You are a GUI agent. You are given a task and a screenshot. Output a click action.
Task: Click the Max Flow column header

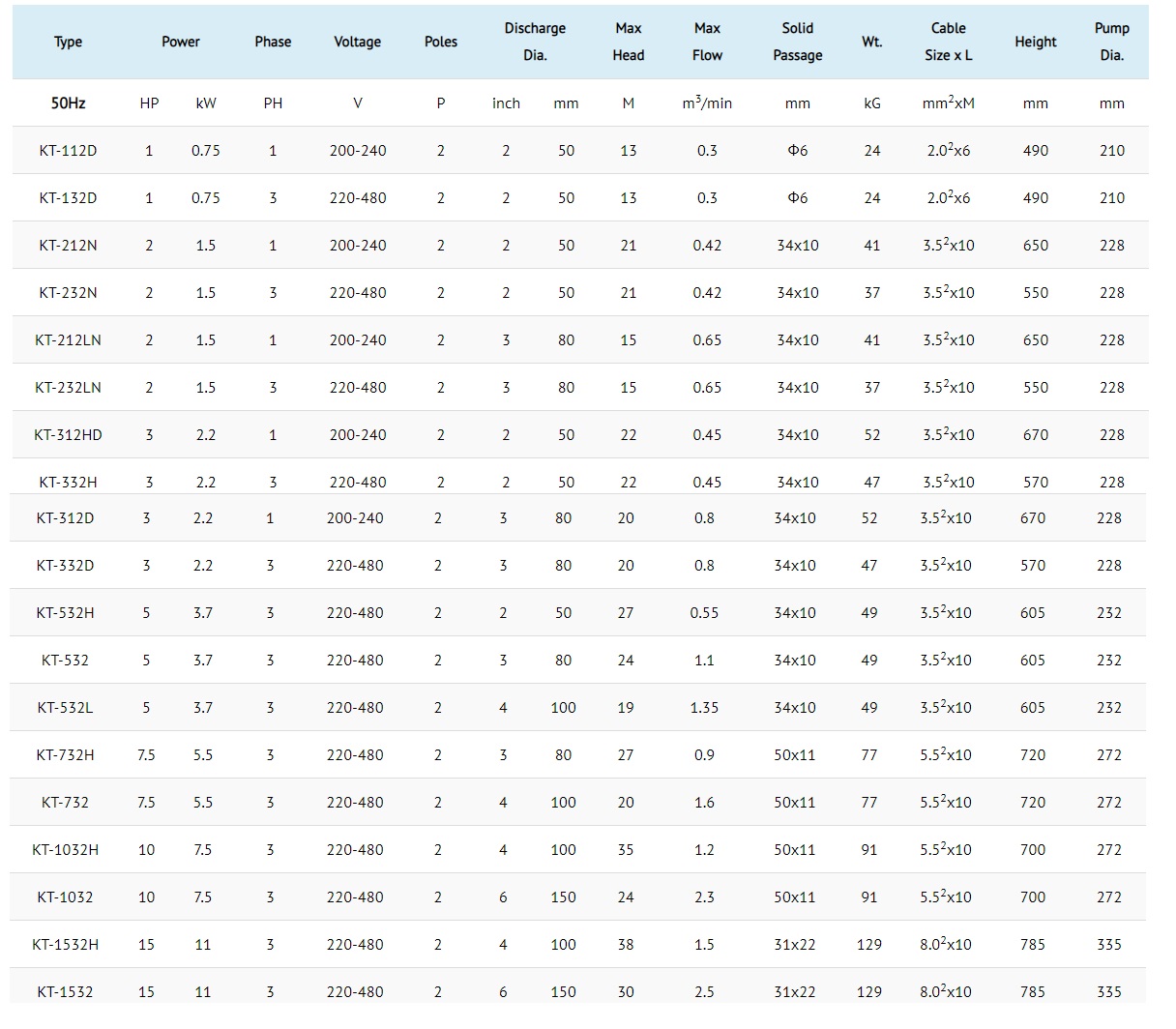tap(707, 42)
